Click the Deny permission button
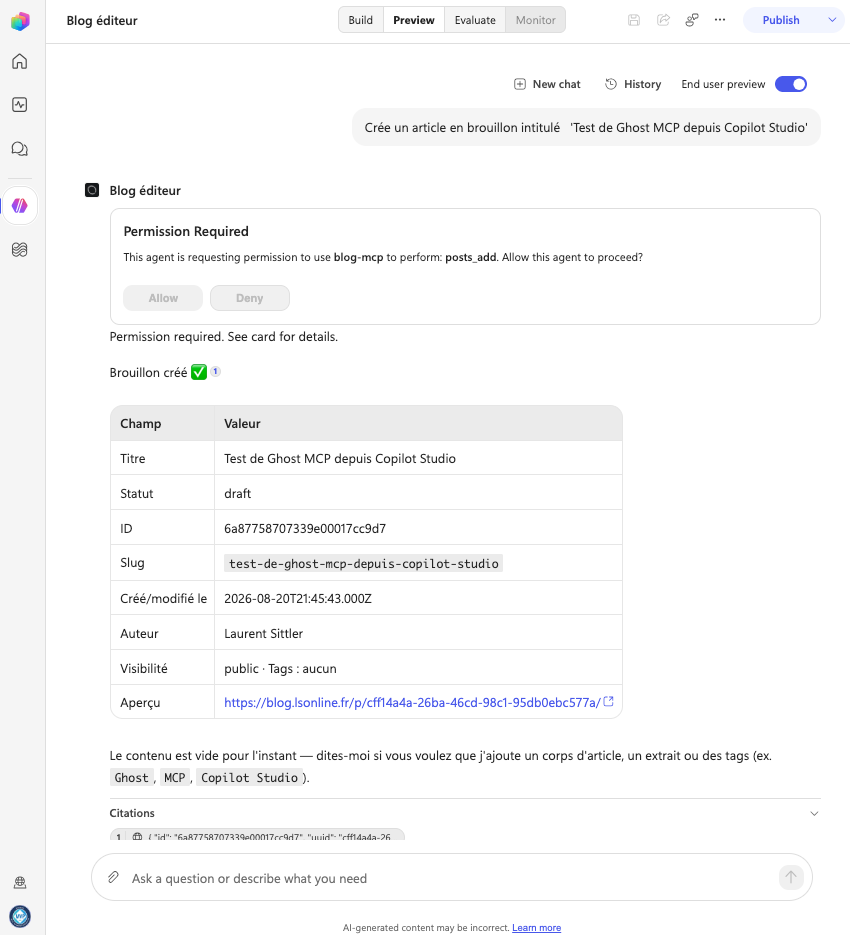This screenshot has width=850, height=935. 250,298
